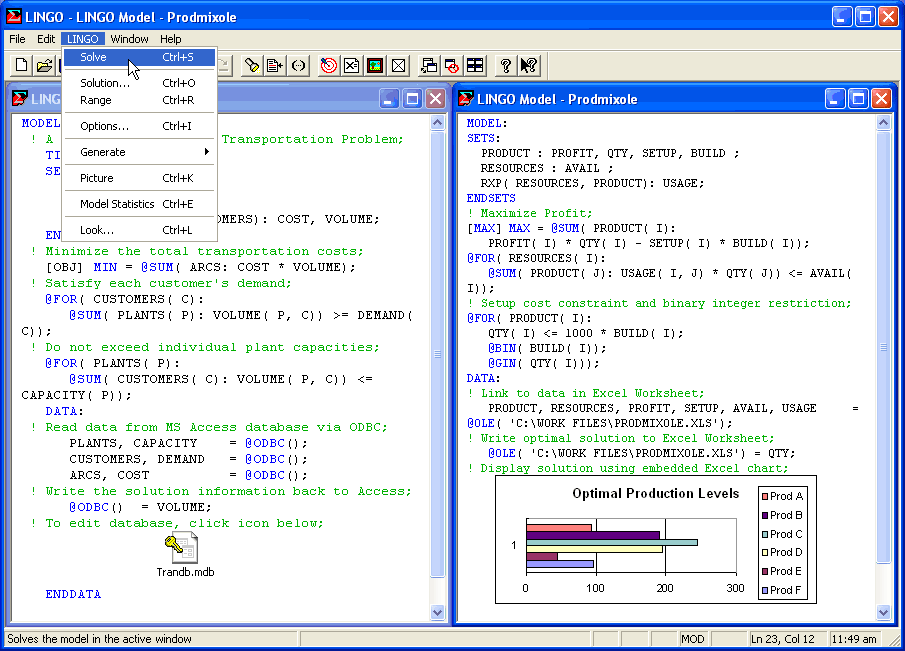Open the Solution report toolbar icon
Image resolution: width=905 pixels, height=651 pixels.
point(352,65)
